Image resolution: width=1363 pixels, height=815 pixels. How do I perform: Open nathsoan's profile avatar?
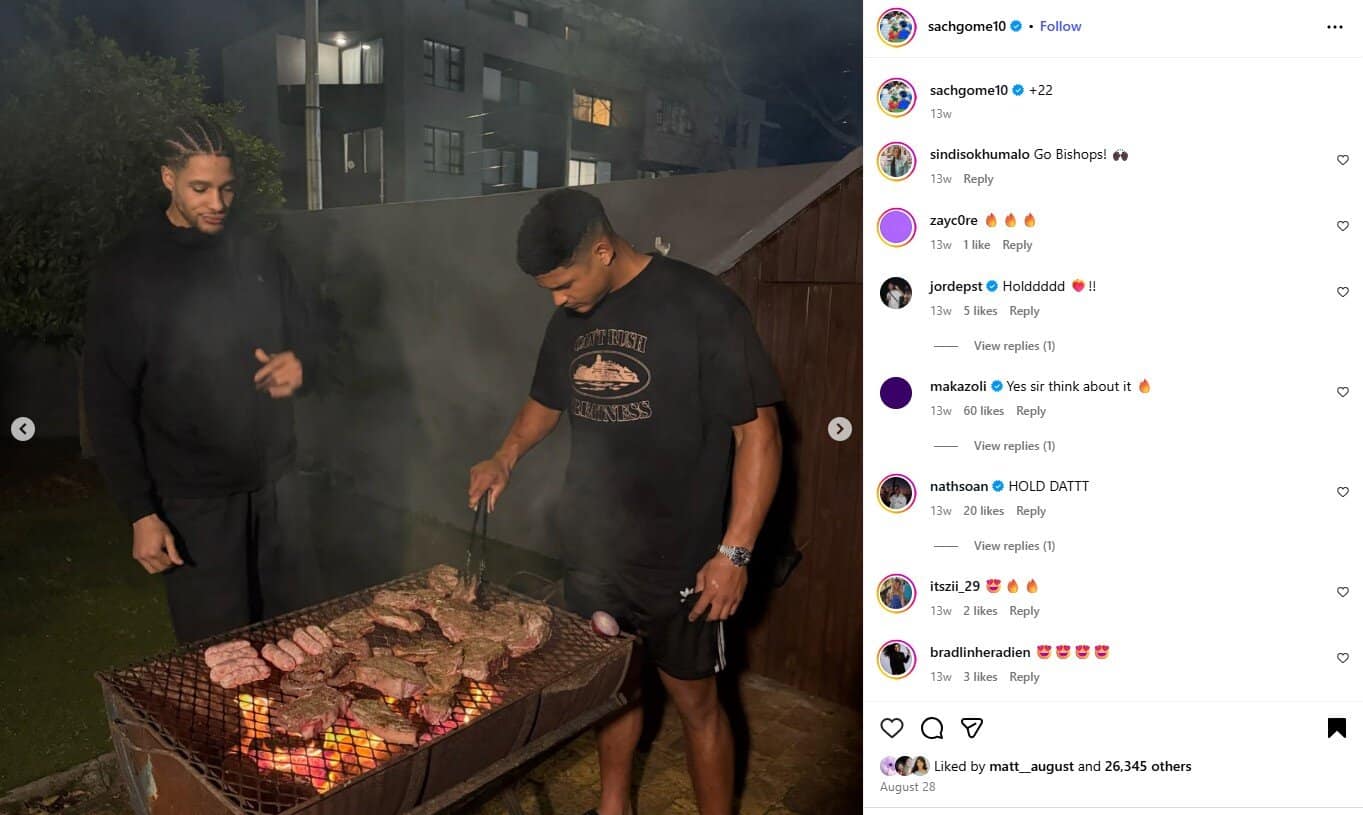pyautogui.click(x=897, y=493)
